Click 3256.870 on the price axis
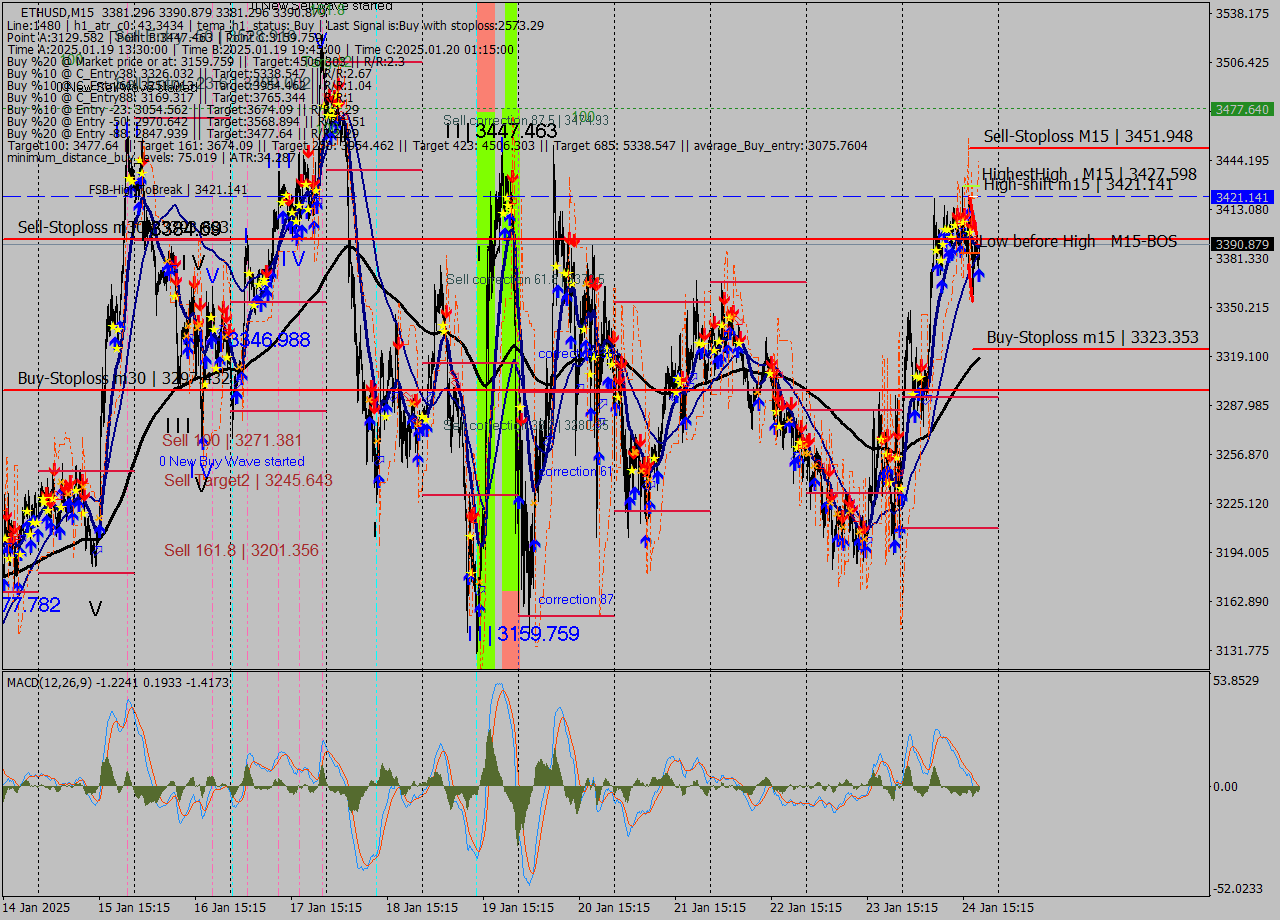Screen dimensions: 1280x920 (1241, 455)
